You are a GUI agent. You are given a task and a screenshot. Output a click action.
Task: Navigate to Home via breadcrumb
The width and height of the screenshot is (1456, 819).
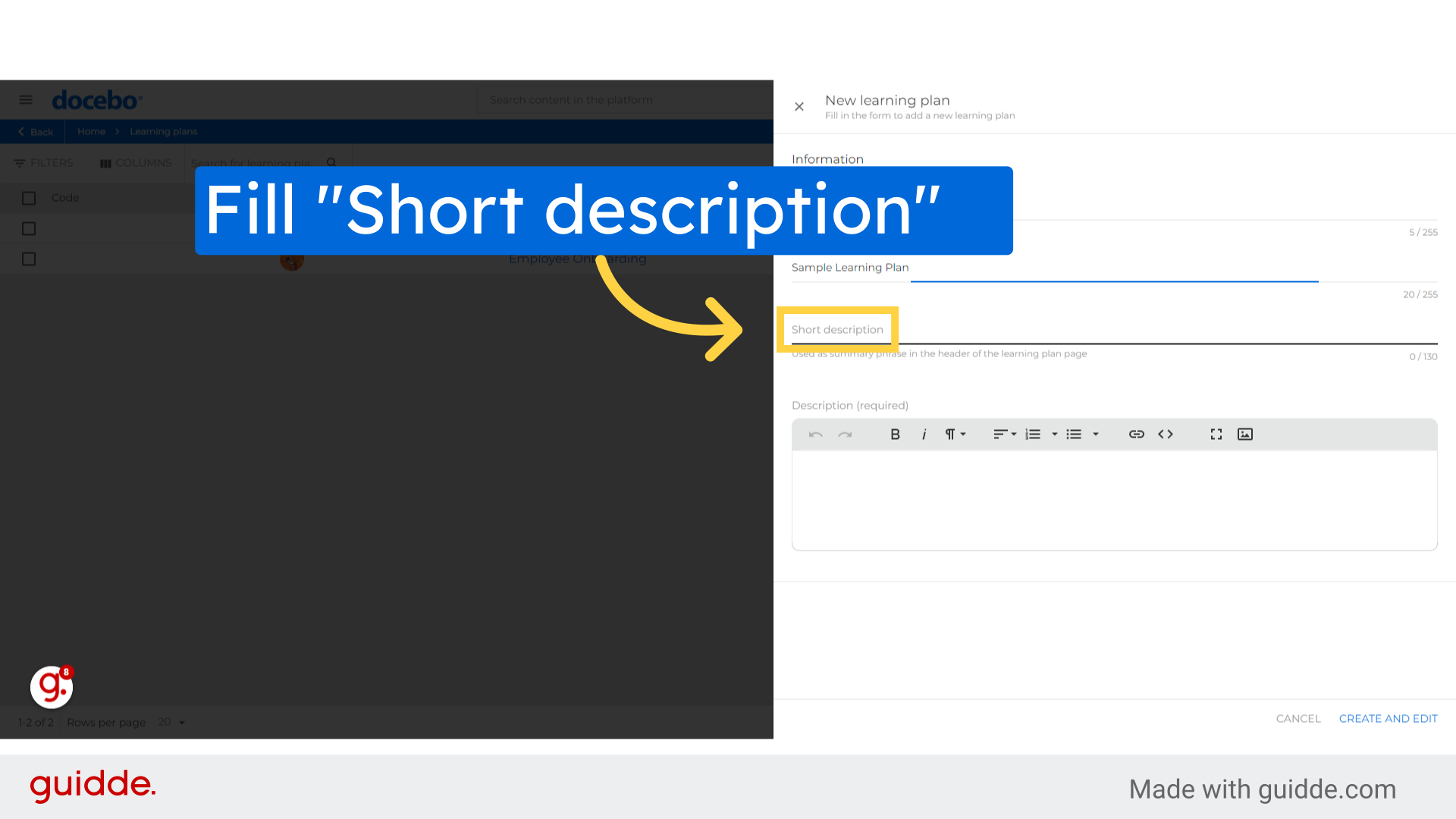(91, 131)
